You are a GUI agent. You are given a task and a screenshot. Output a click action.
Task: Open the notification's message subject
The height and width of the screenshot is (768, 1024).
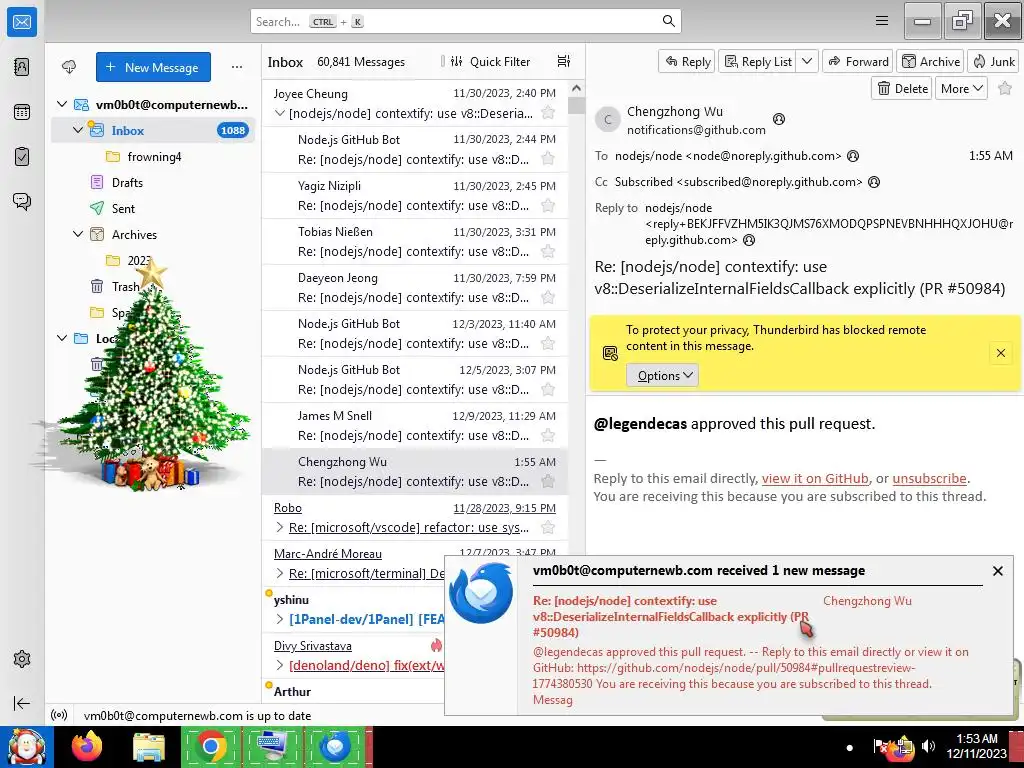point(671,616)
